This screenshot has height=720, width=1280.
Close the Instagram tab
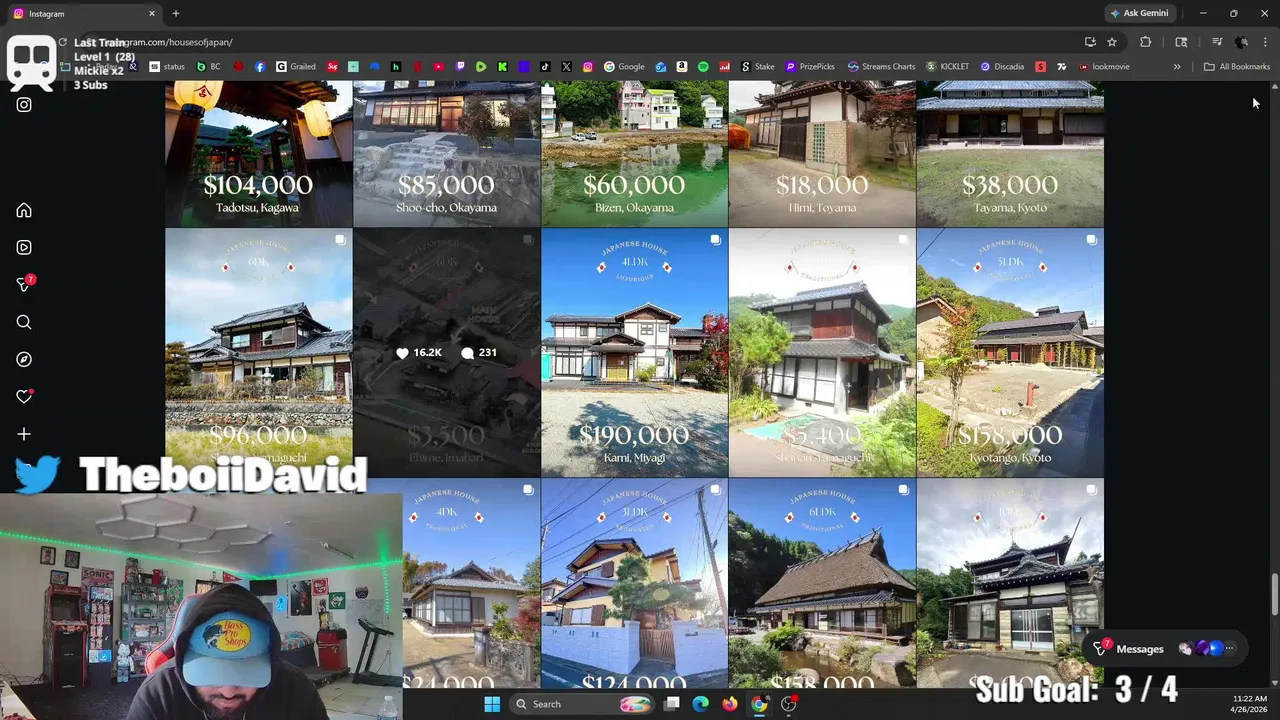[152, 14]
